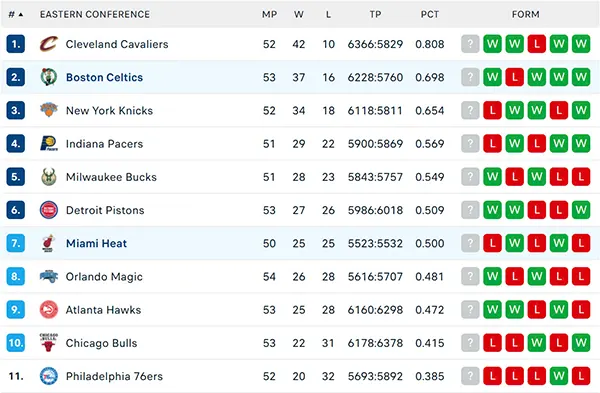Click the Philadelphia 76ers green W form badge

[559, 376]
